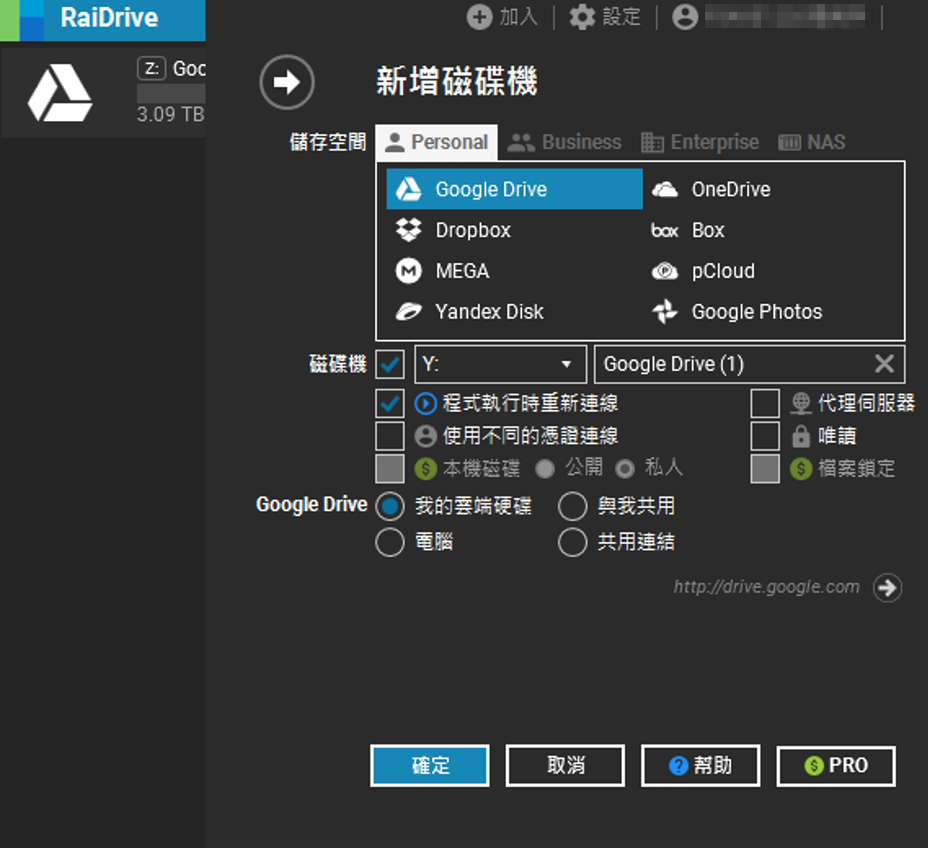Screen dimensions: 928x848
Task: Click the proxy globe icon beside 代理伺服器
Action: pyautogui.click(x=801, y=404)
